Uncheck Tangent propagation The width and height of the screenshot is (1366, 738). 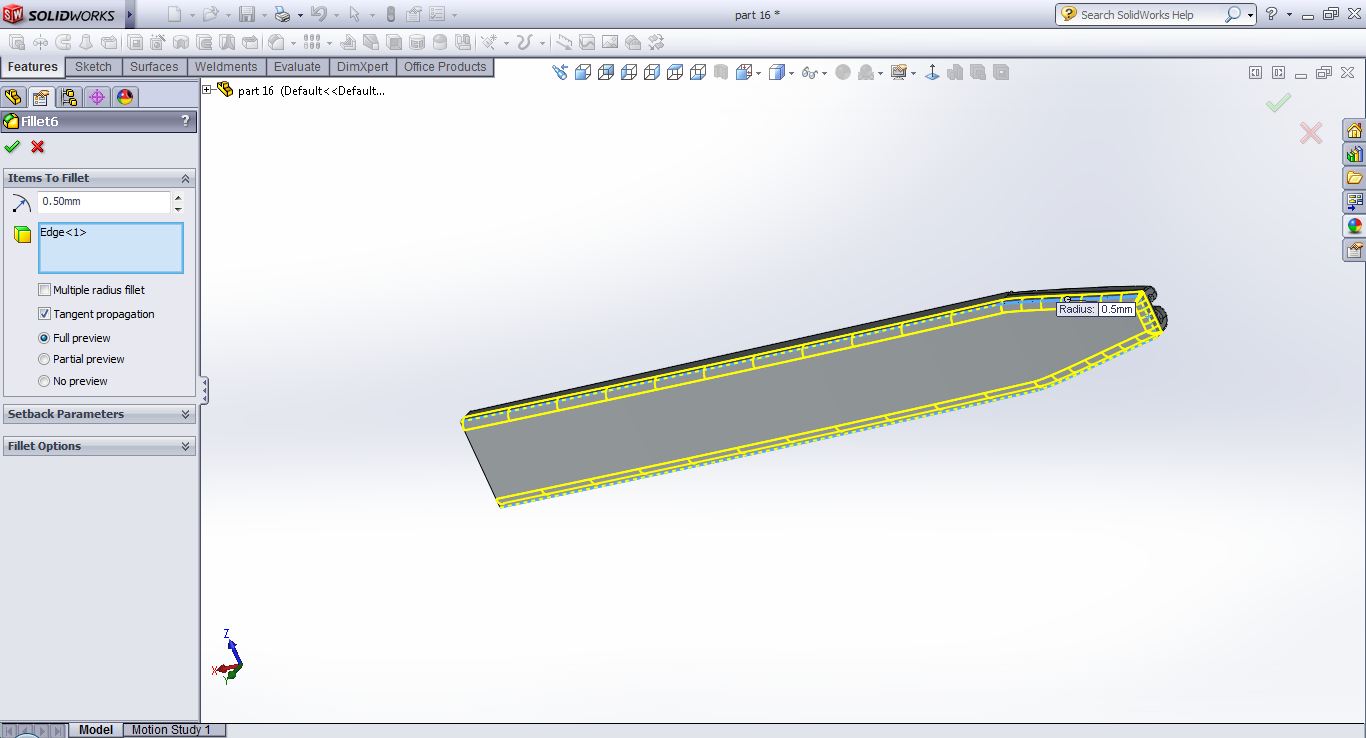[44, 314]
